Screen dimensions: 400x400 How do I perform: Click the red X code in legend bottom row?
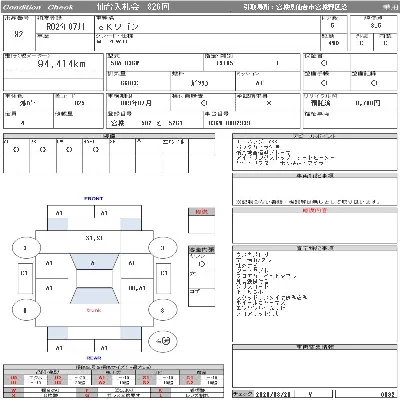[x=13, y=395]
